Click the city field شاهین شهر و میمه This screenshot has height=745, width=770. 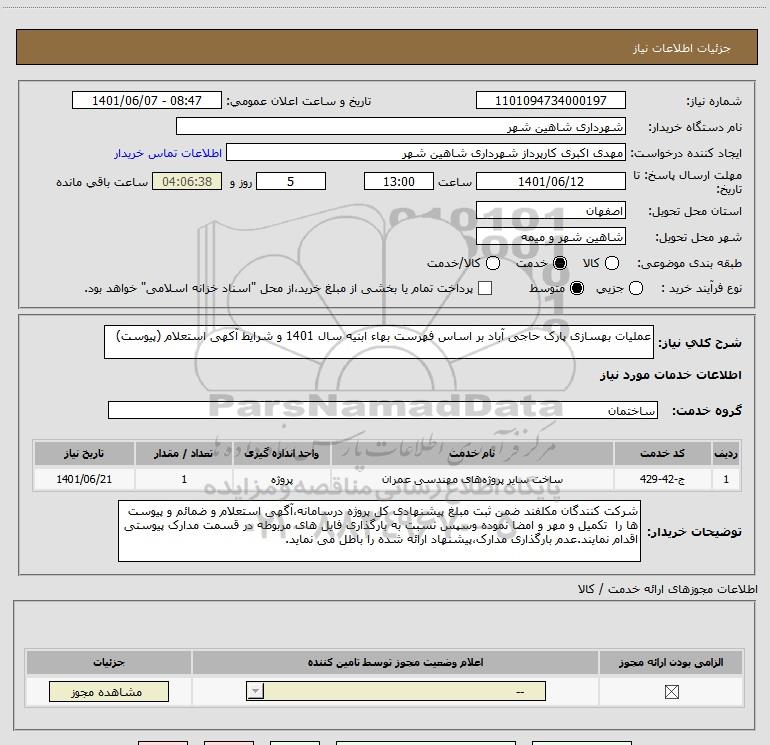point(550,237)
